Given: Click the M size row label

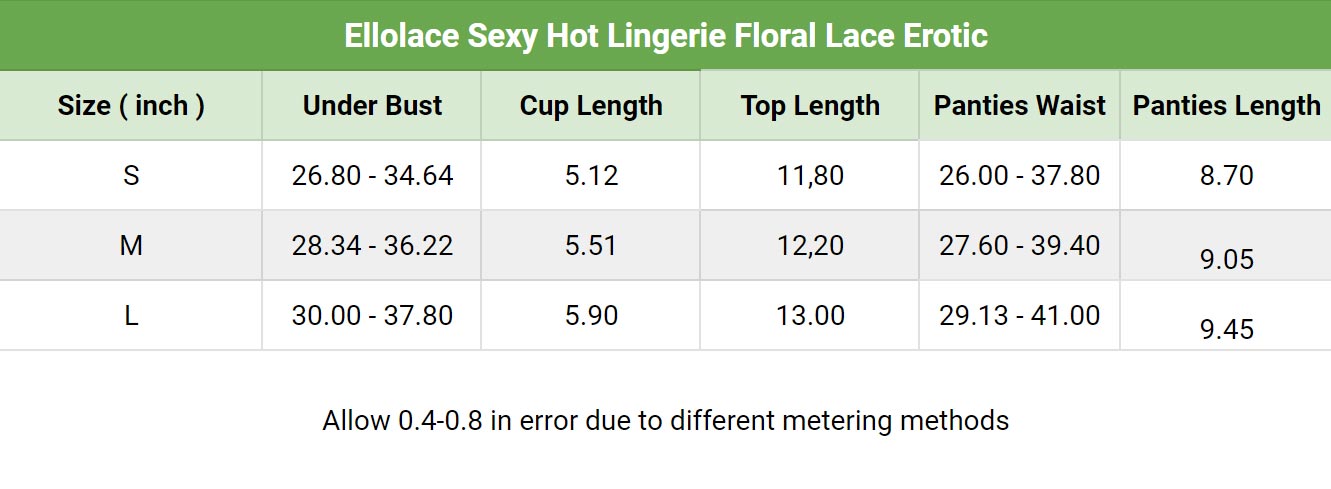Looking at the screenshot, I should [x=131, y=246].
